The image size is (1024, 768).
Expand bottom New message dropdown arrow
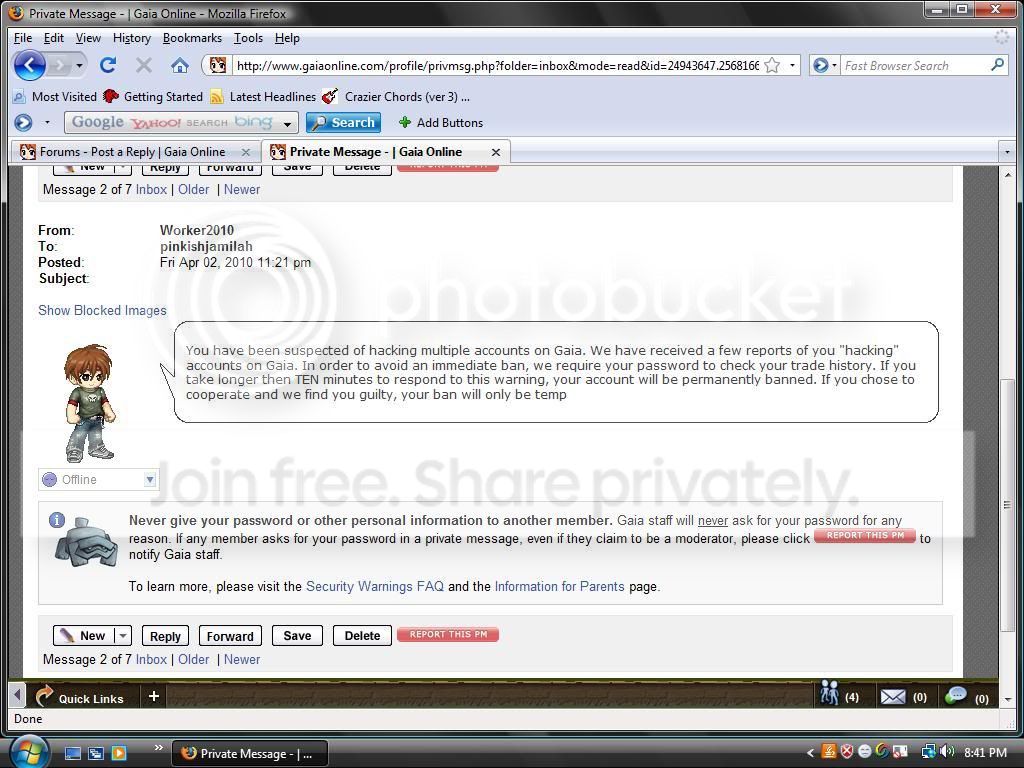point(123,635)
